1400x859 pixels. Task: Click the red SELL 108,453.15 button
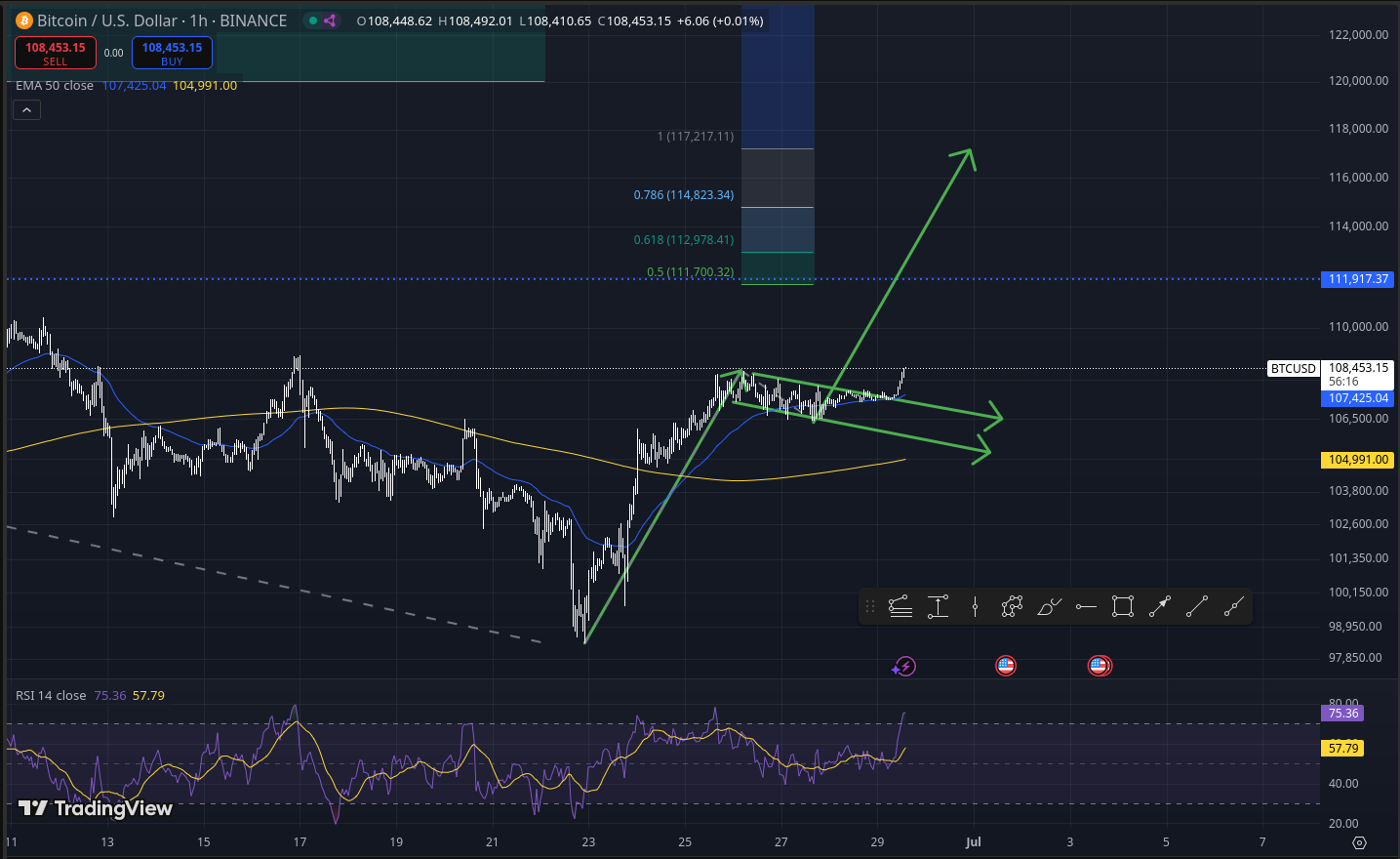(x=56, y=53)
